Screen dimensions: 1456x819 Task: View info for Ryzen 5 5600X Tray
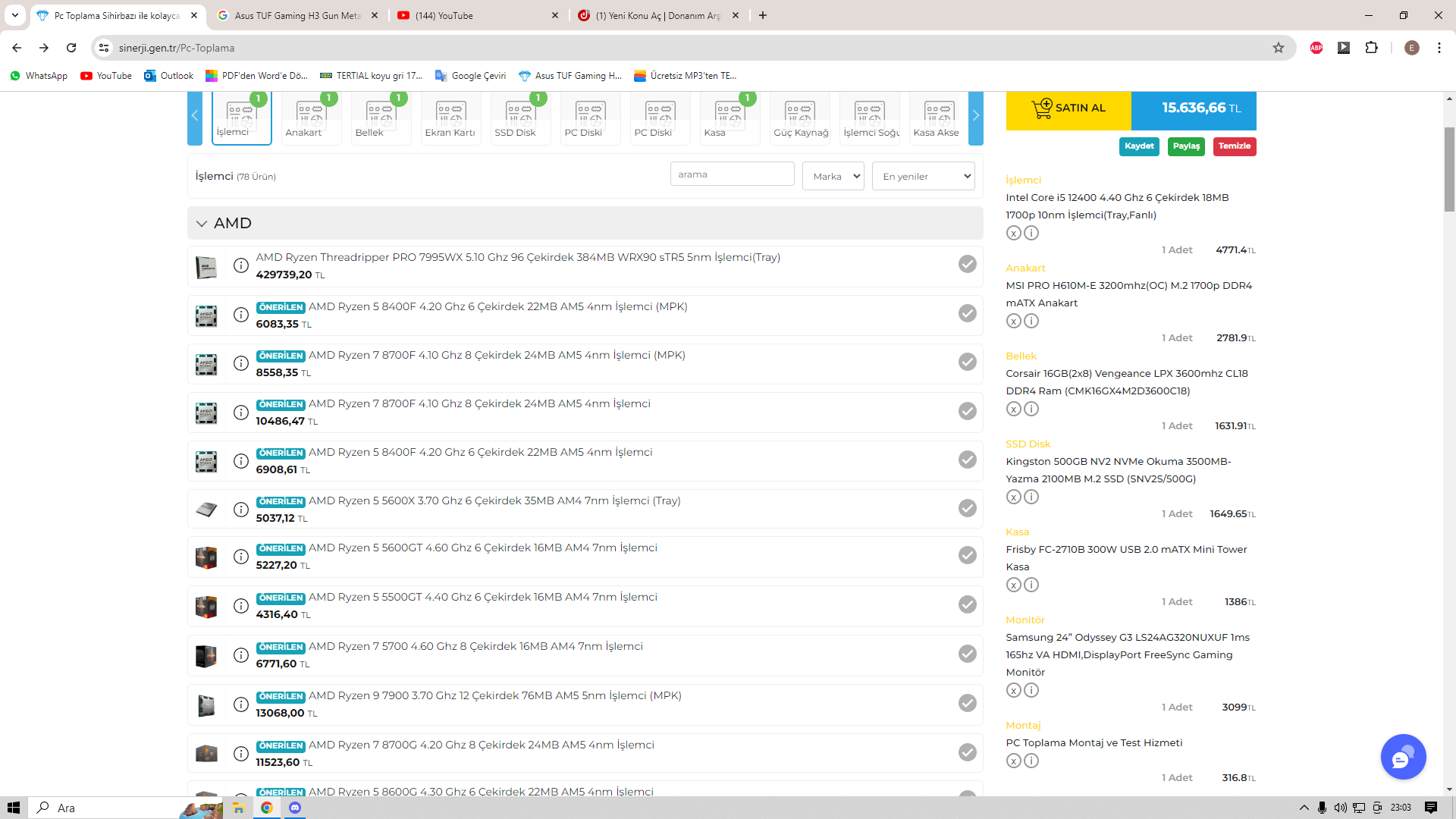pos(240,509)
